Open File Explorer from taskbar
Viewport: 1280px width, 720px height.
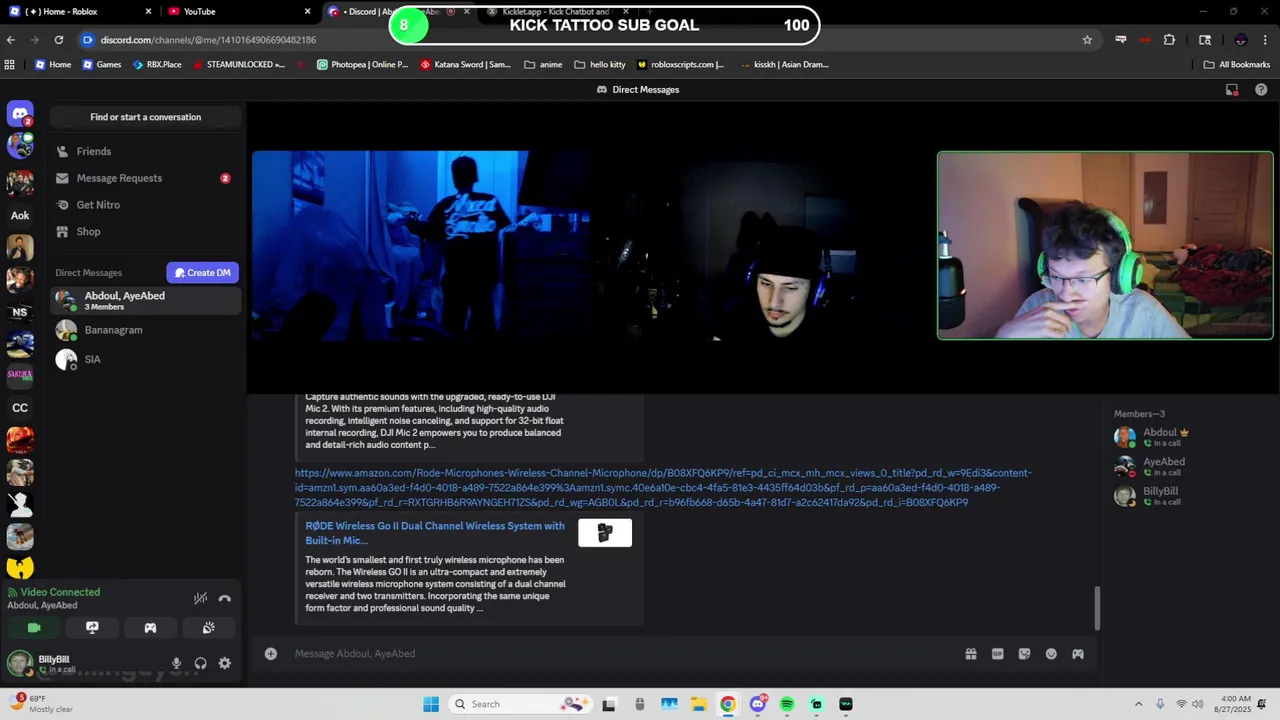[698, 704]
